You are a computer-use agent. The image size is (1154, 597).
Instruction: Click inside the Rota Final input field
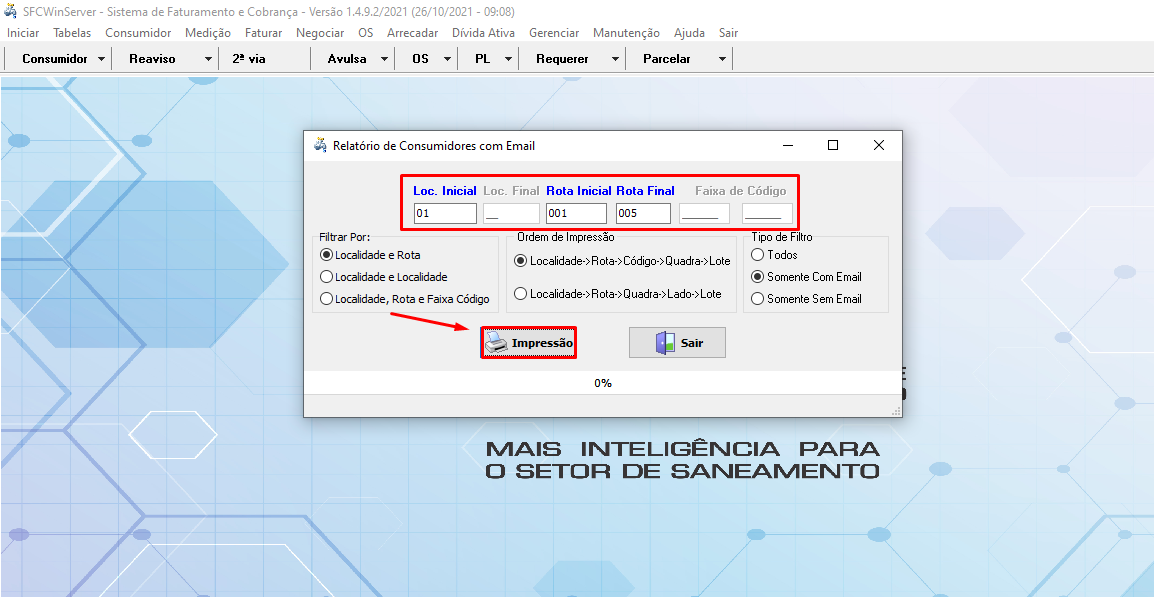click(x=642, y=213)
